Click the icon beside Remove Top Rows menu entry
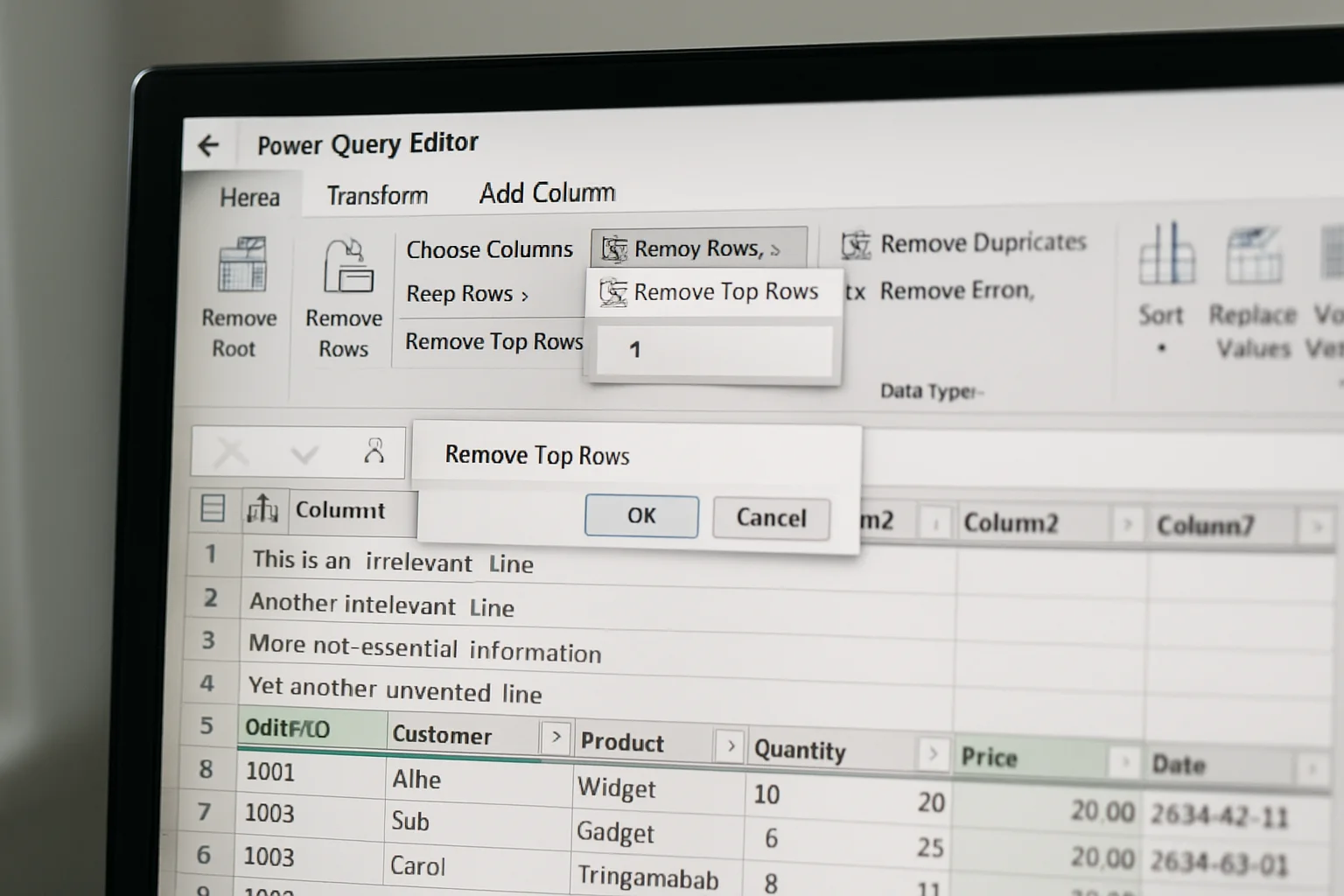Viewport: 1344px width, 896px height. [613, 292]
